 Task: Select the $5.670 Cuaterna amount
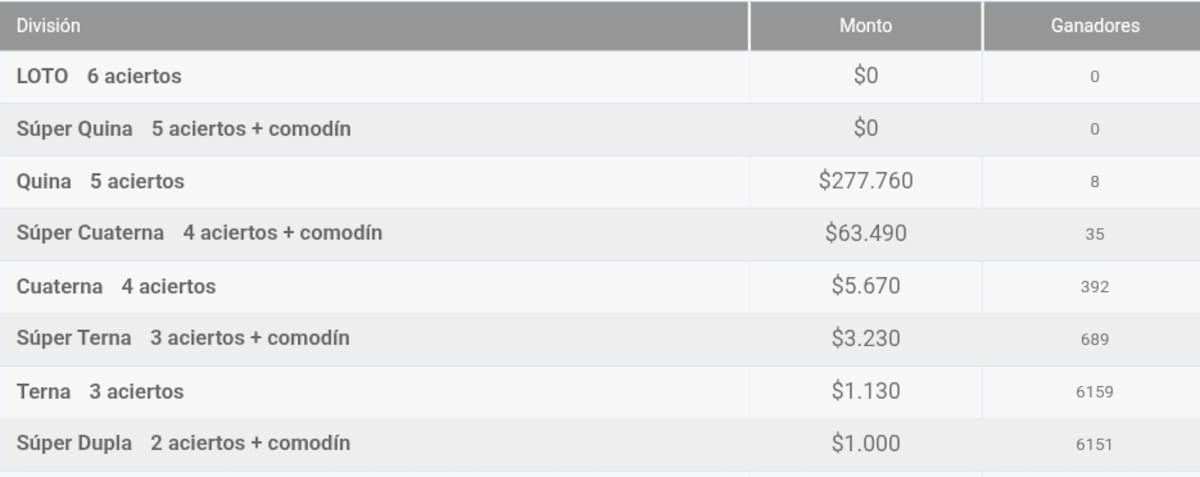865,286
